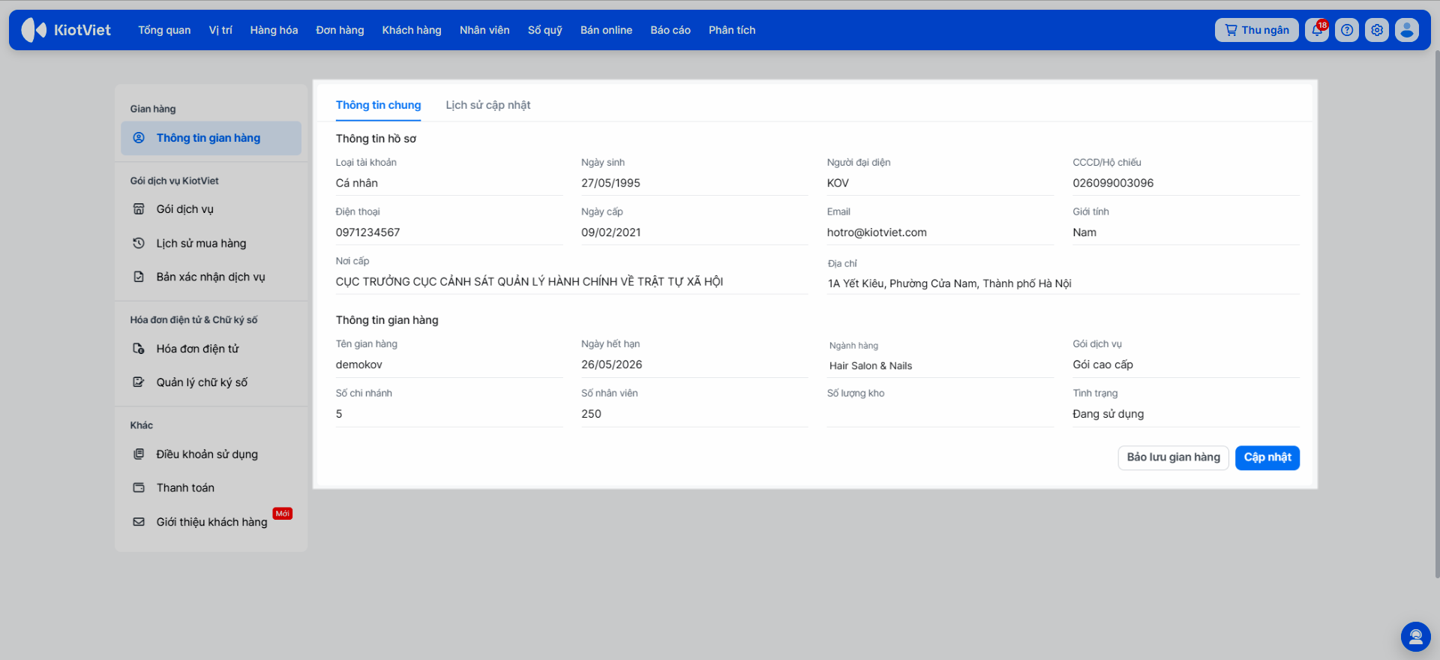The image size is (1440, 660).
Task: Click the help question mark icon
Action: click(x=1347, y=30)
